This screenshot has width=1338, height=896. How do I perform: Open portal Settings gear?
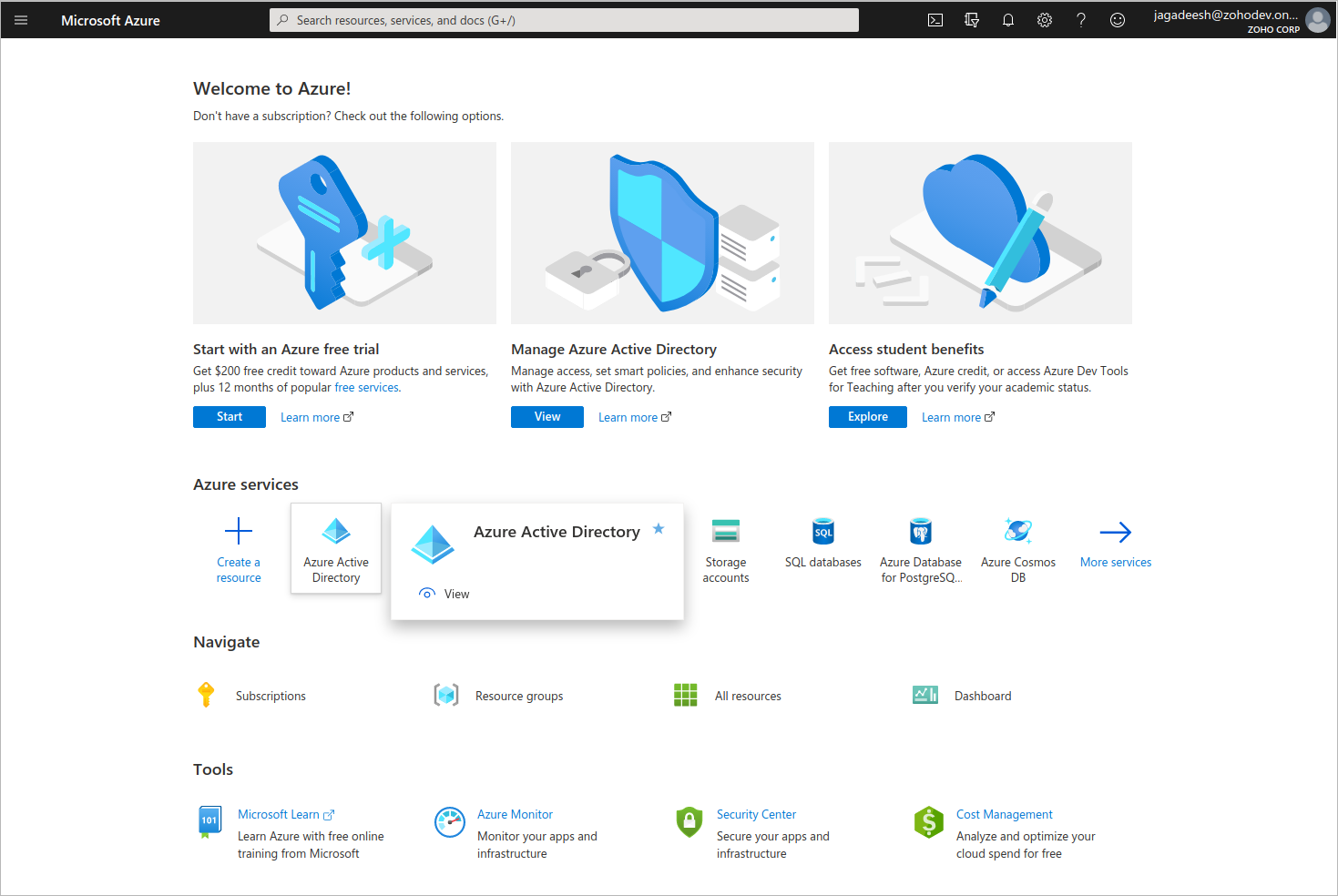tap(1045, 20)
